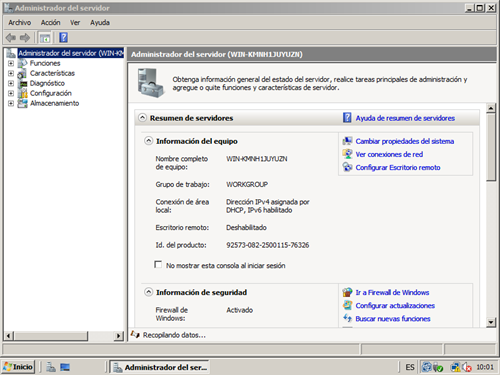Expand the Características tree node
500x375 pixels.
(x=11, y=73)
